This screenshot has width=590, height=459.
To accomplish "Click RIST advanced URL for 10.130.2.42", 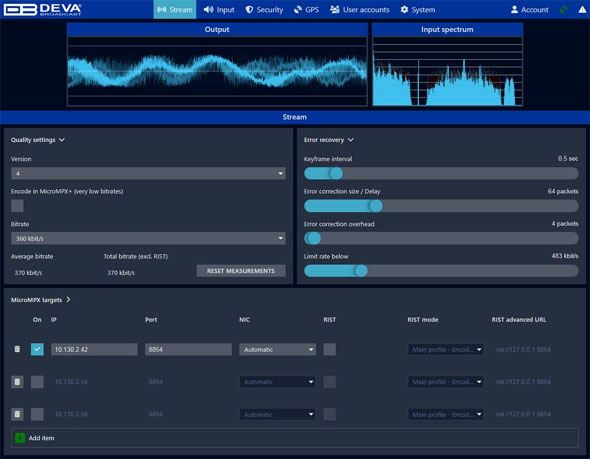I will click(523, 350).
